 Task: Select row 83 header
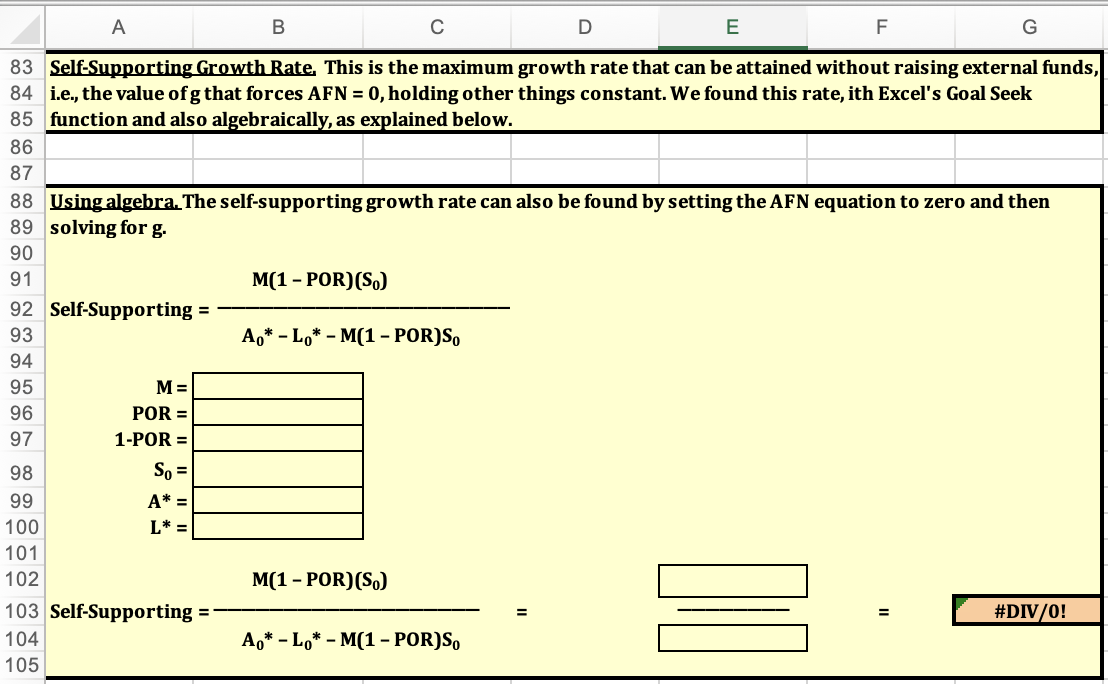[x=22, y=67]
